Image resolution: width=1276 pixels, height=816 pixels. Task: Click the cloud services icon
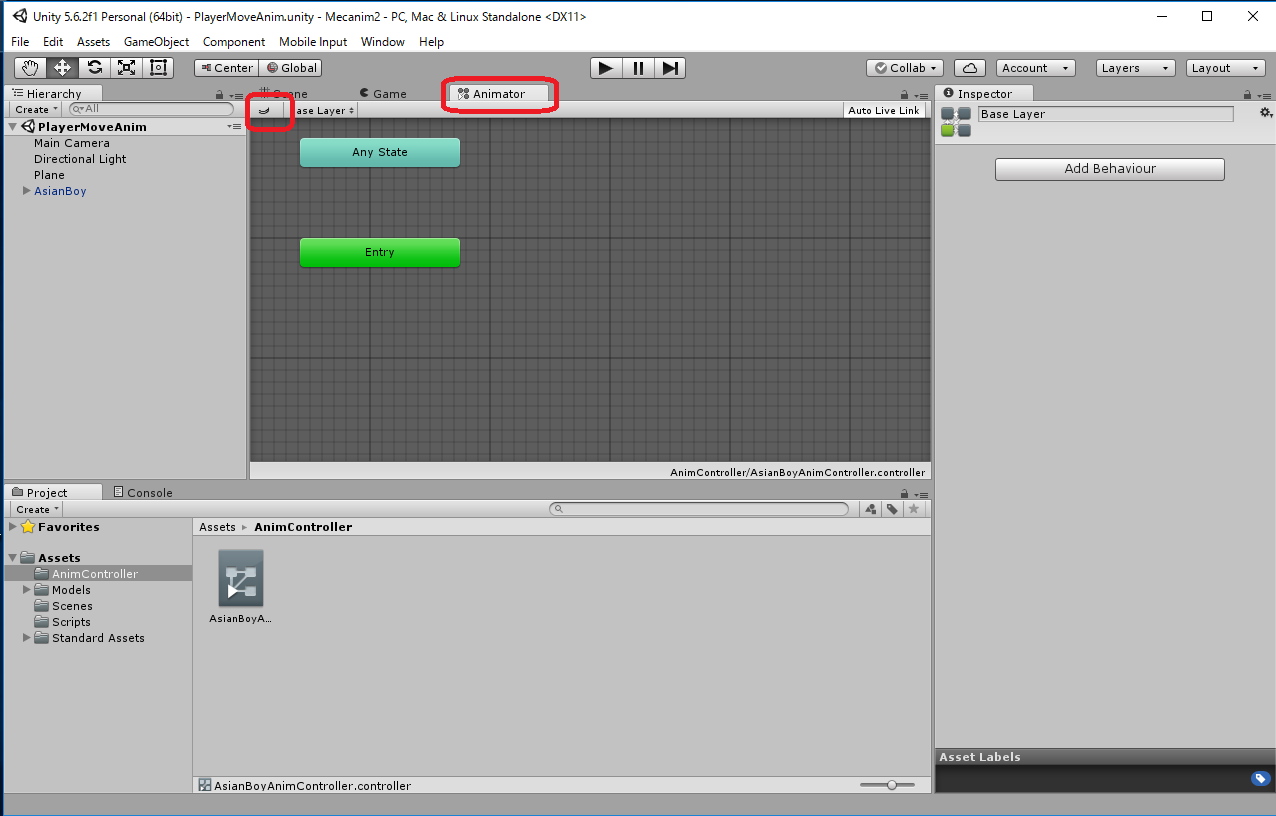tap(969, 68)
